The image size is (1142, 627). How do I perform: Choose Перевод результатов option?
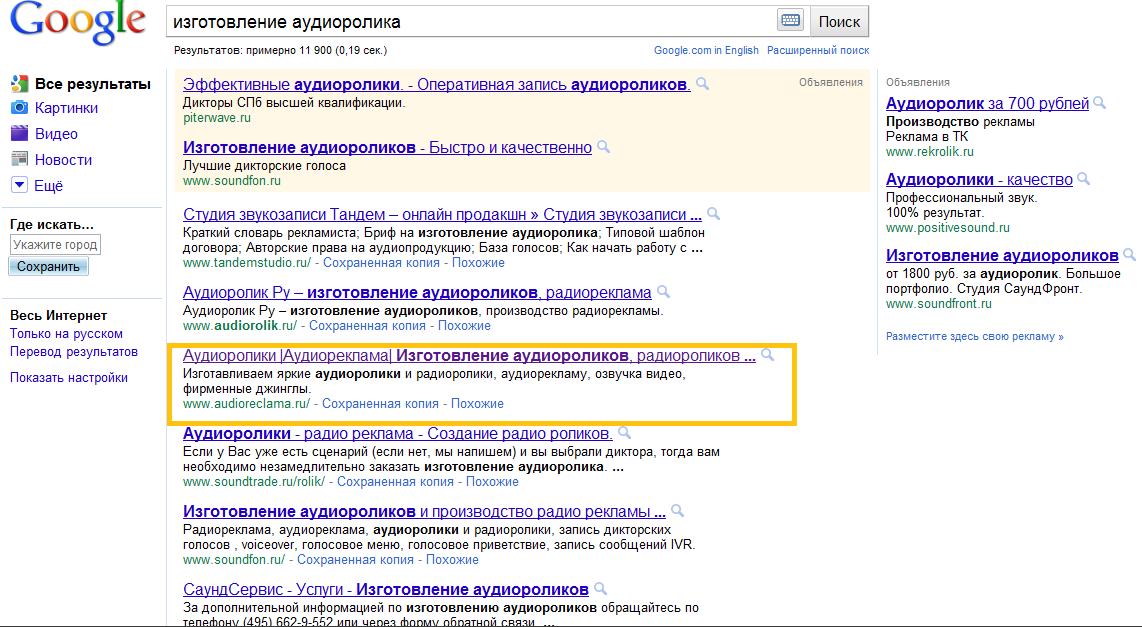point(74,352)
